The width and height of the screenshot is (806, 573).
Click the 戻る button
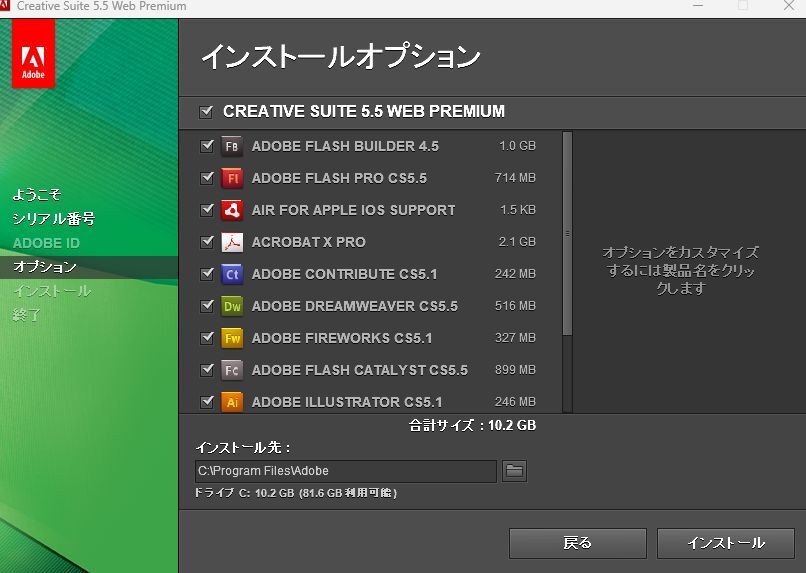577,543
